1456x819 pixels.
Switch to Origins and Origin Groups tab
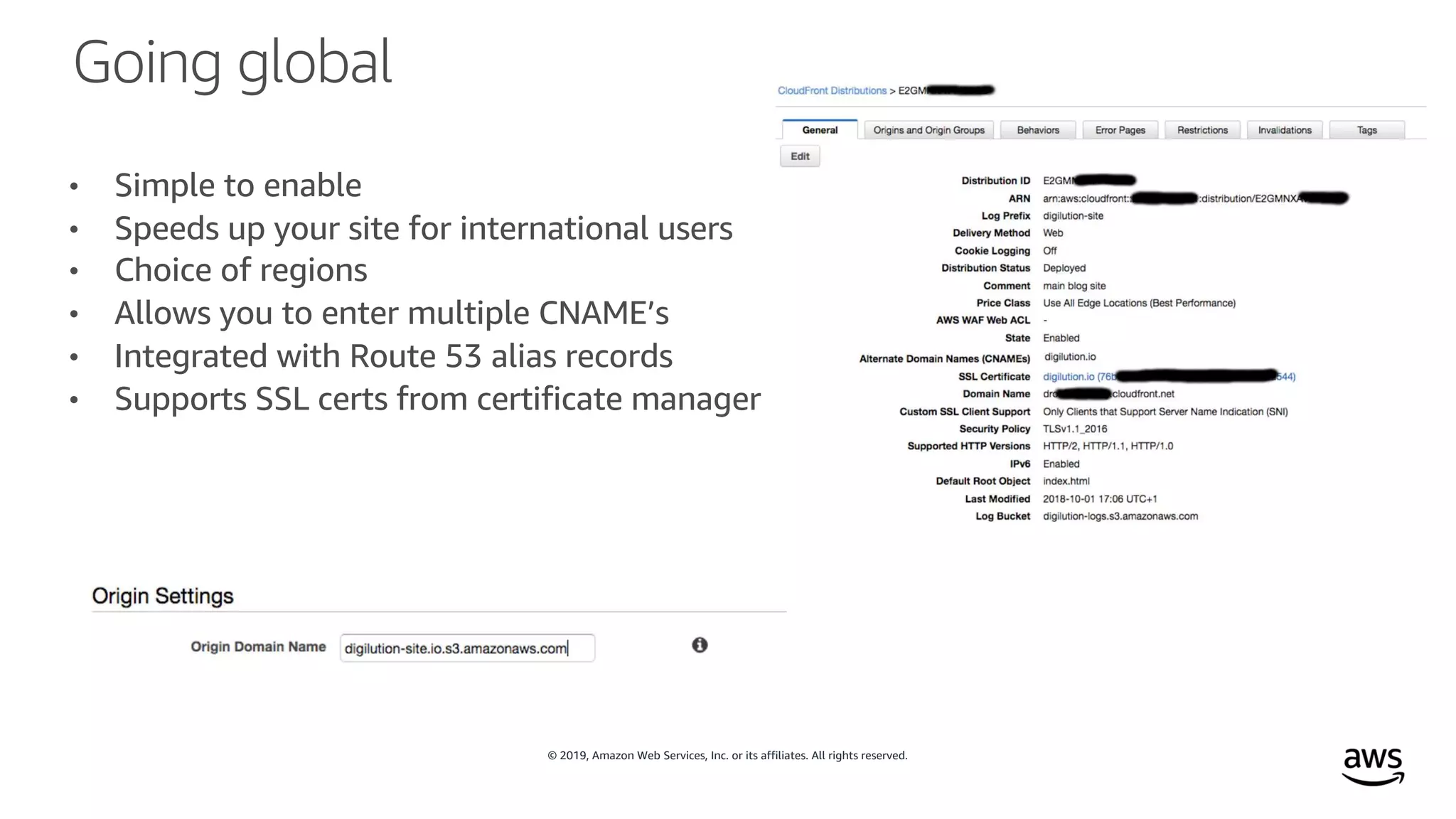[x=928, y=130]
